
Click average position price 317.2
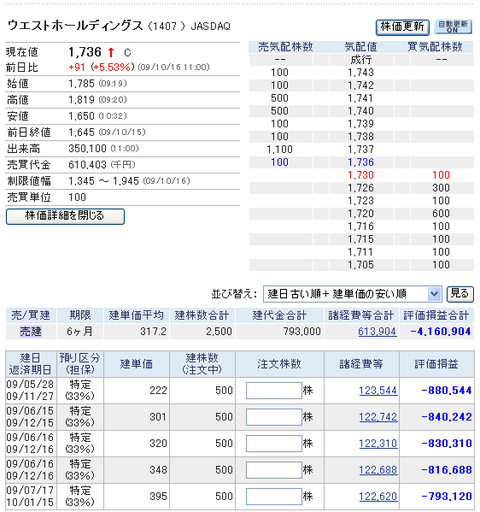click(x=153, y=331)
